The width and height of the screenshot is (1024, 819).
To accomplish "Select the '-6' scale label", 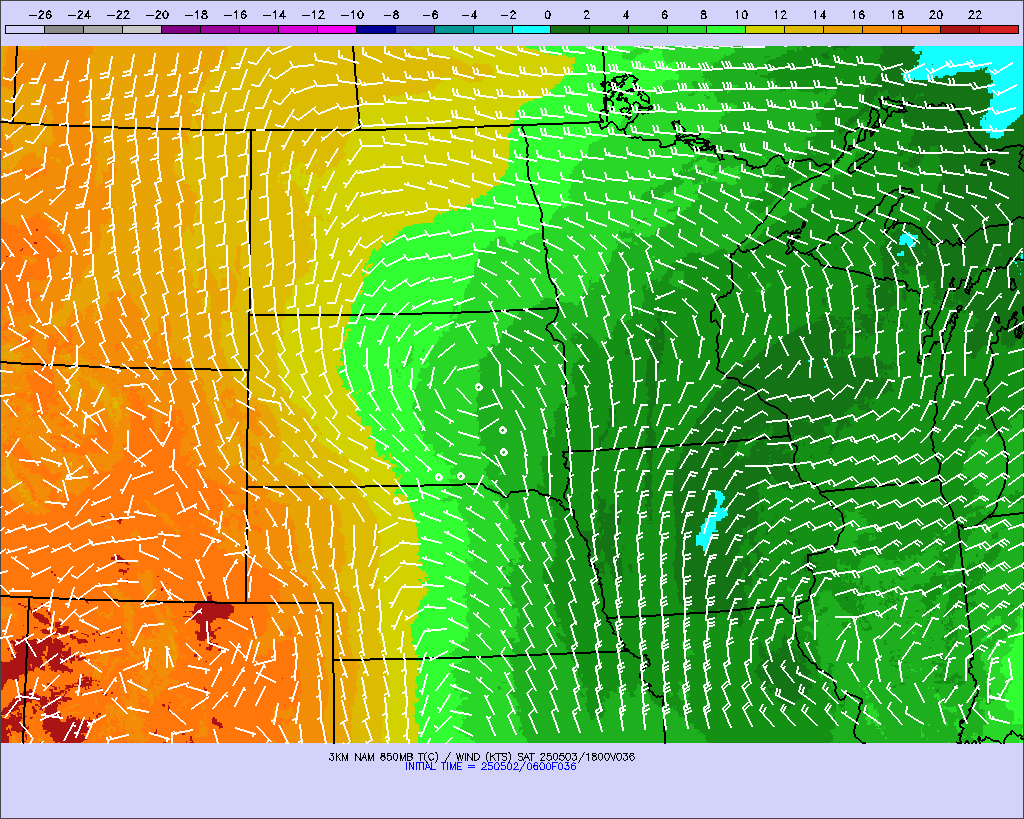I will pos(430,14).
